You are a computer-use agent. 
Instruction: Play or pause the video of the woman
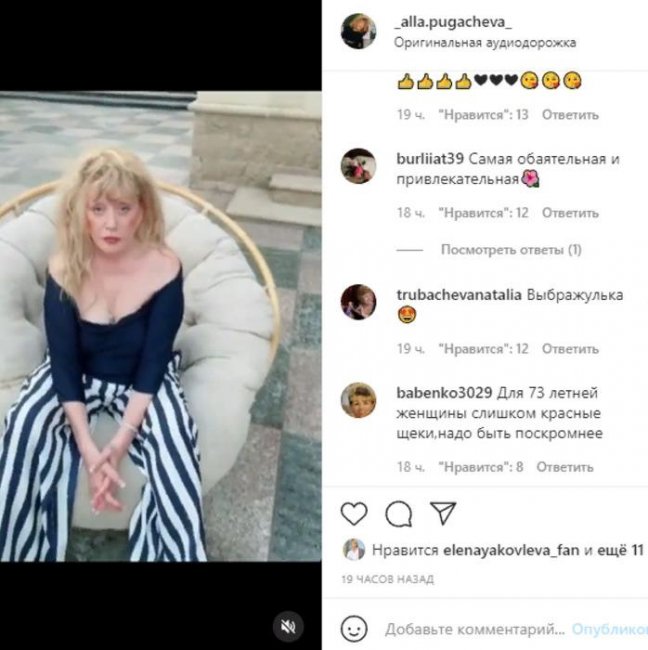[160, 326]
